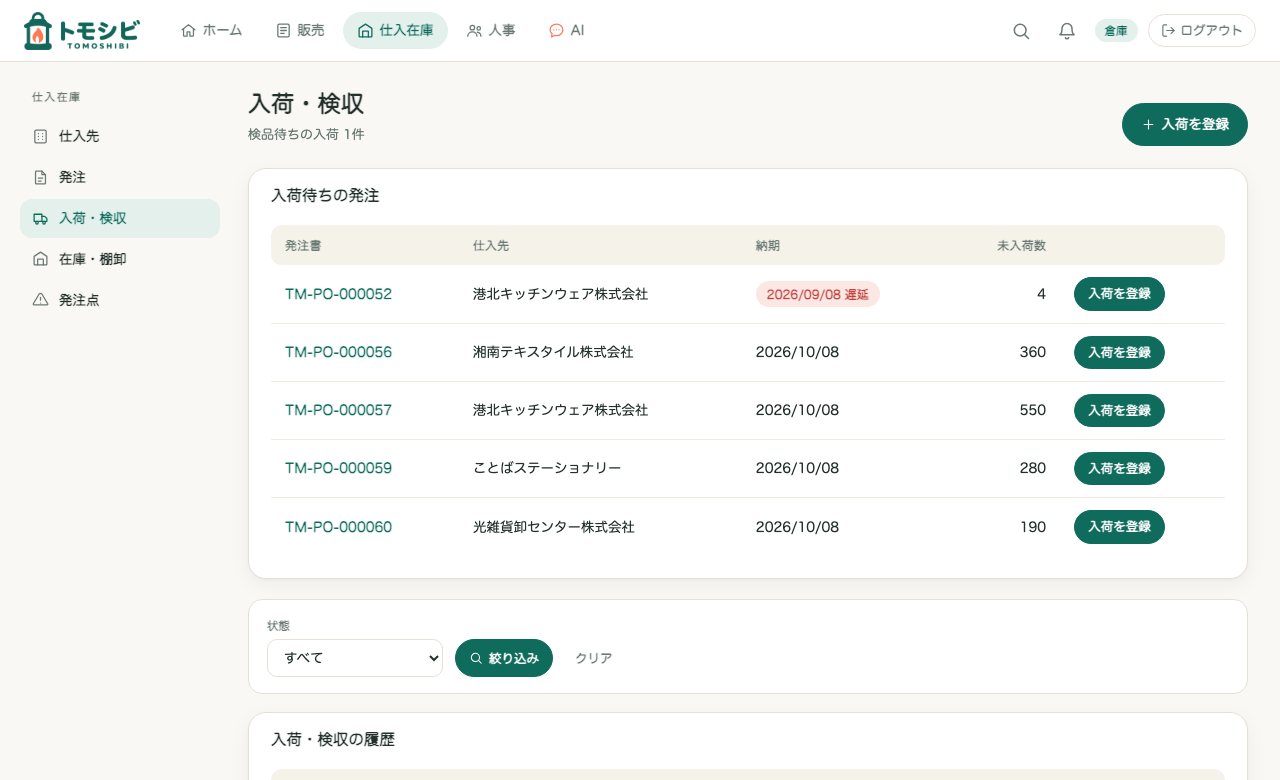Click the 2026/09/08 遅延 badge
Viewport: 1280px width, 780px height.
(x=818, y=294)
